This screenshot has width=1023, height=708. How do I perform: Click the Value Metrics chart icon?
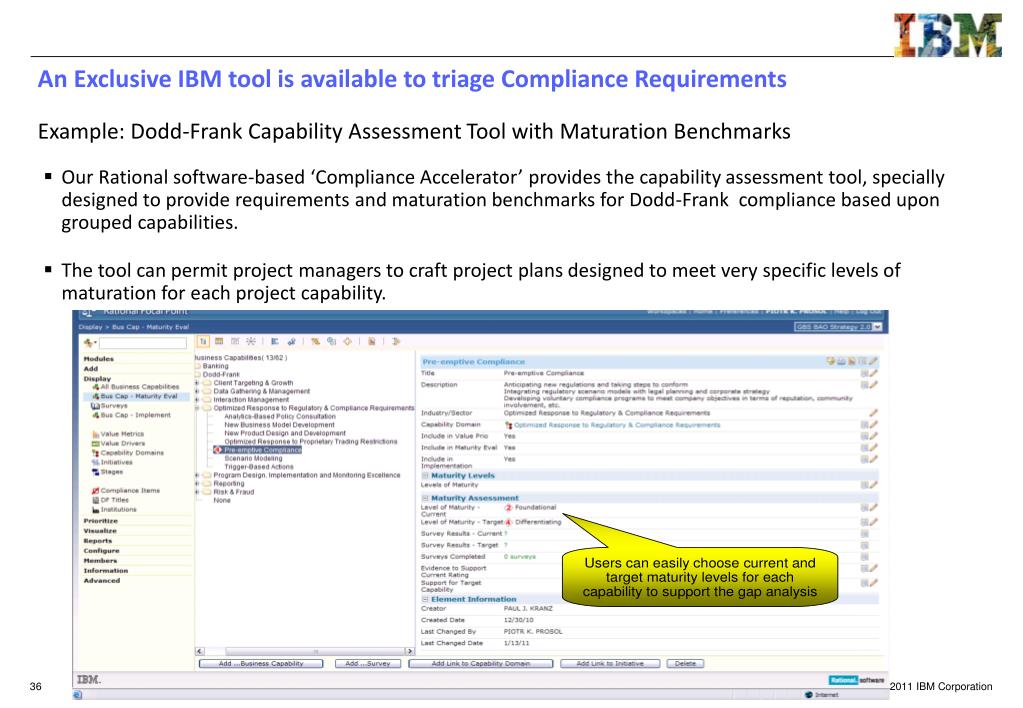click(x=95, y=434)
